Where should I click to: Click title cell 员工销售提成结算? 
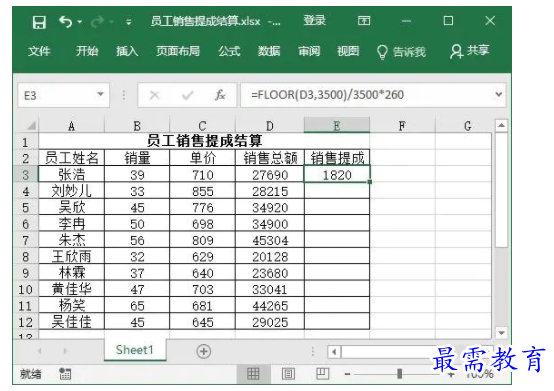[204, 141]
